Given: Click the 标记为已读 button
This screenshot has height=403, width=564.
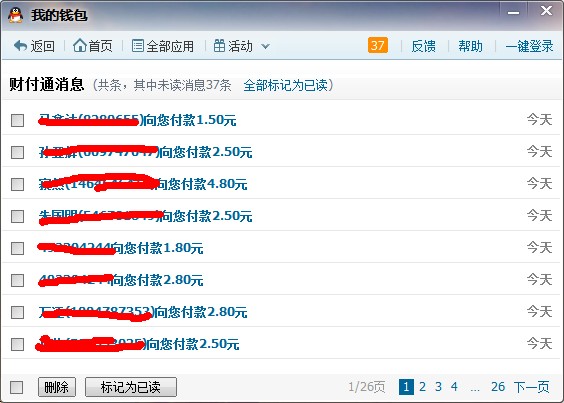Looking at the screenshot, I should (x=131, y=387).
